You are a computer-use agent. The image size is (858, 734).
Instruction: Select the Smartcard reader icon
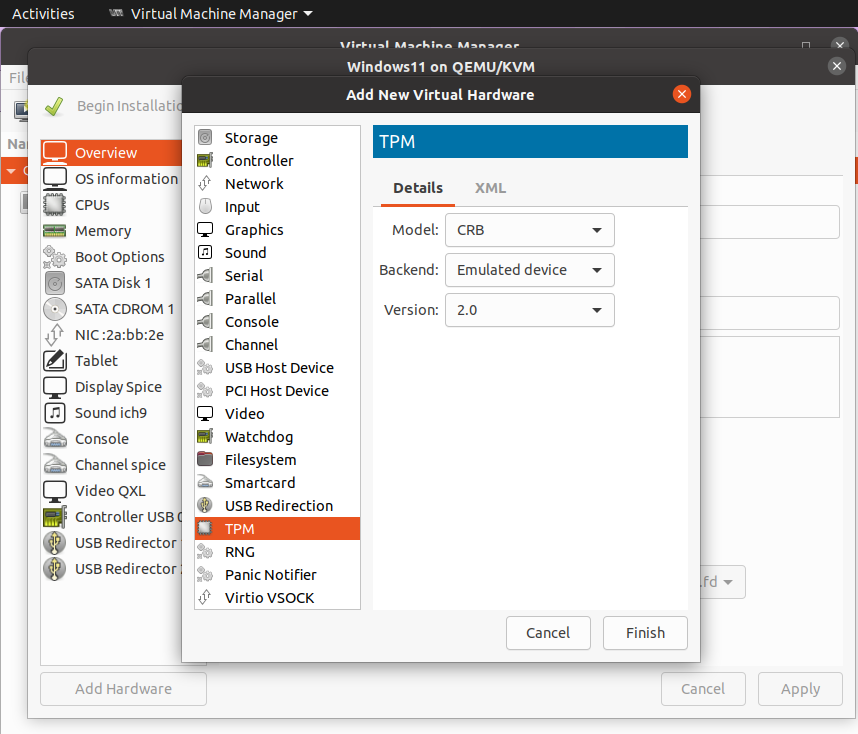coord(205,482)
